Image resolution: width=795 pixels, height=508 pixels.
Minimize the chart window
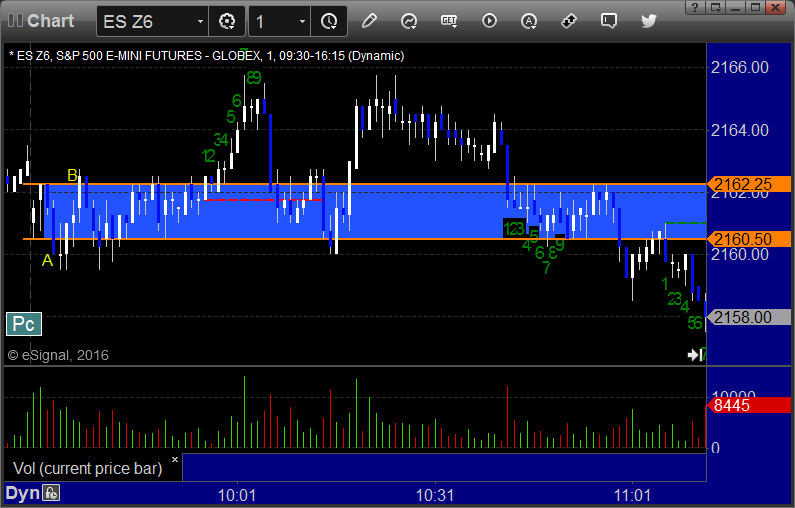tap(736, 7)
